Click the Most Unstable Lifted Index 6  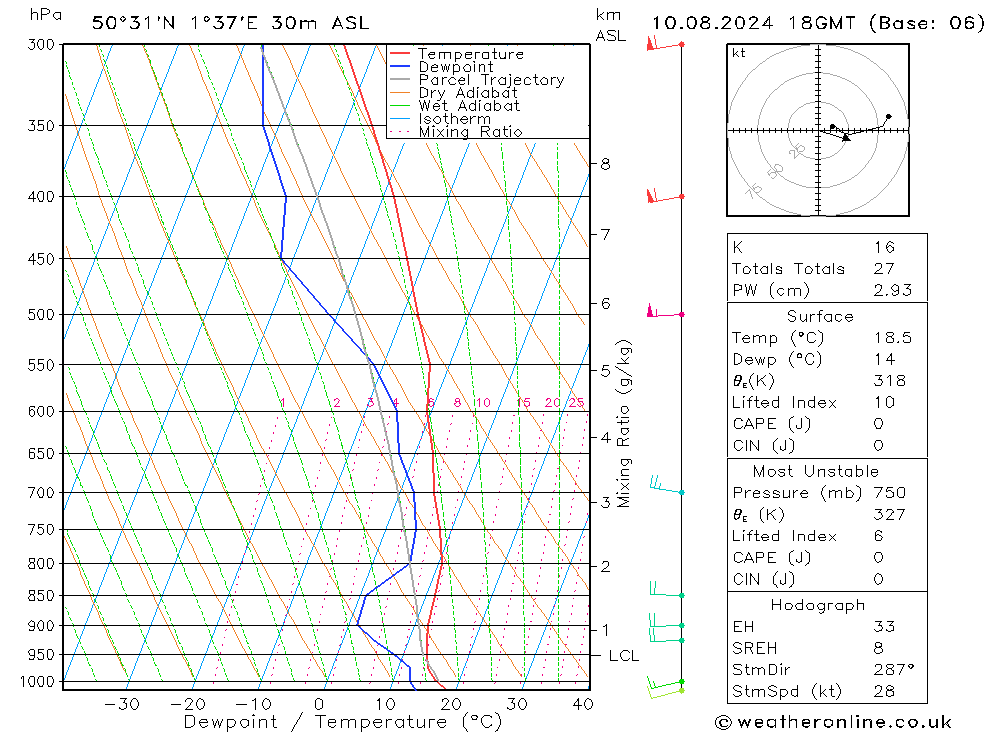879,536
